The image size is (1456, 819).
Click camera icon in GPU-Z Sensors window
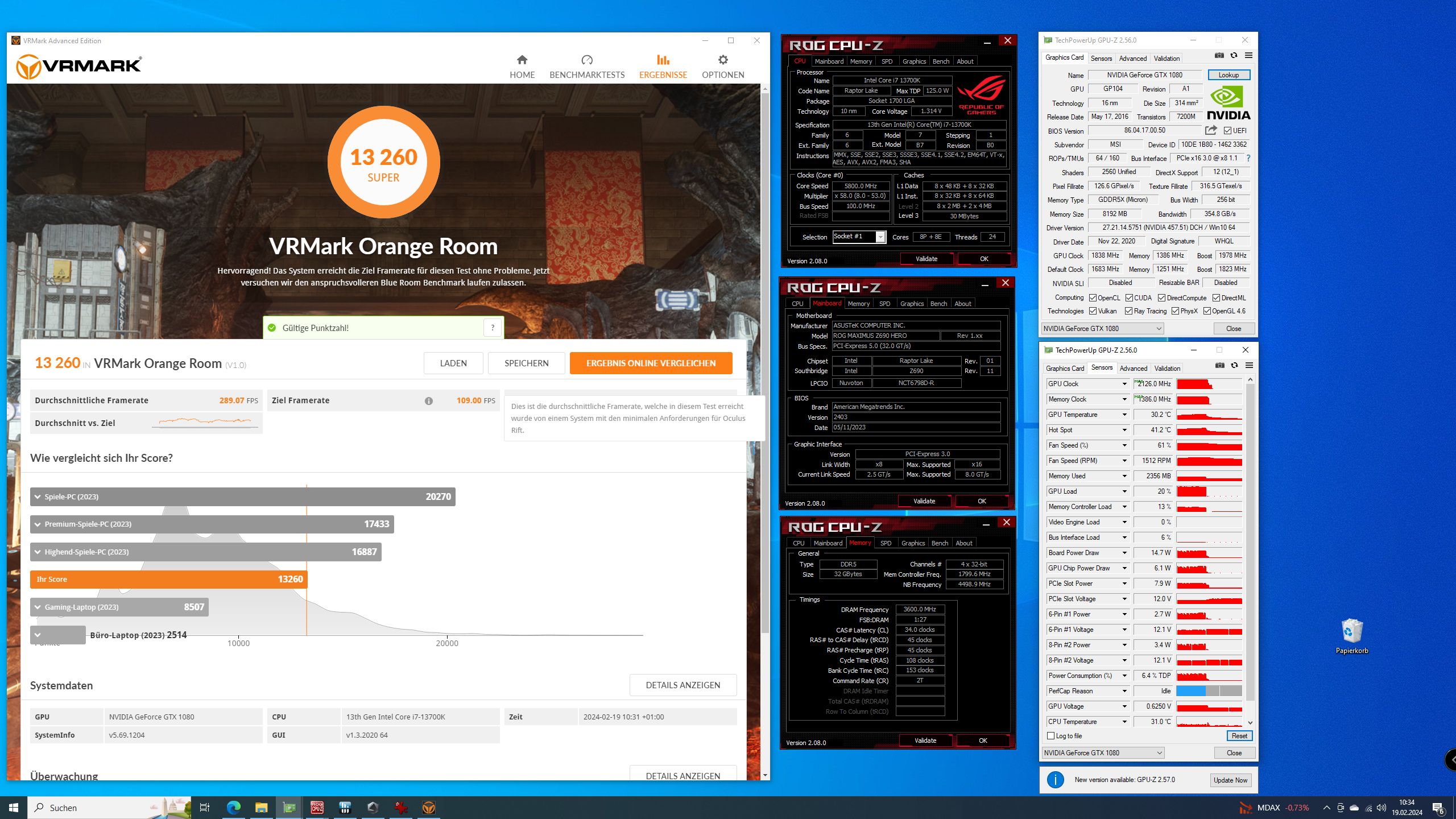tap(1219, 366)
